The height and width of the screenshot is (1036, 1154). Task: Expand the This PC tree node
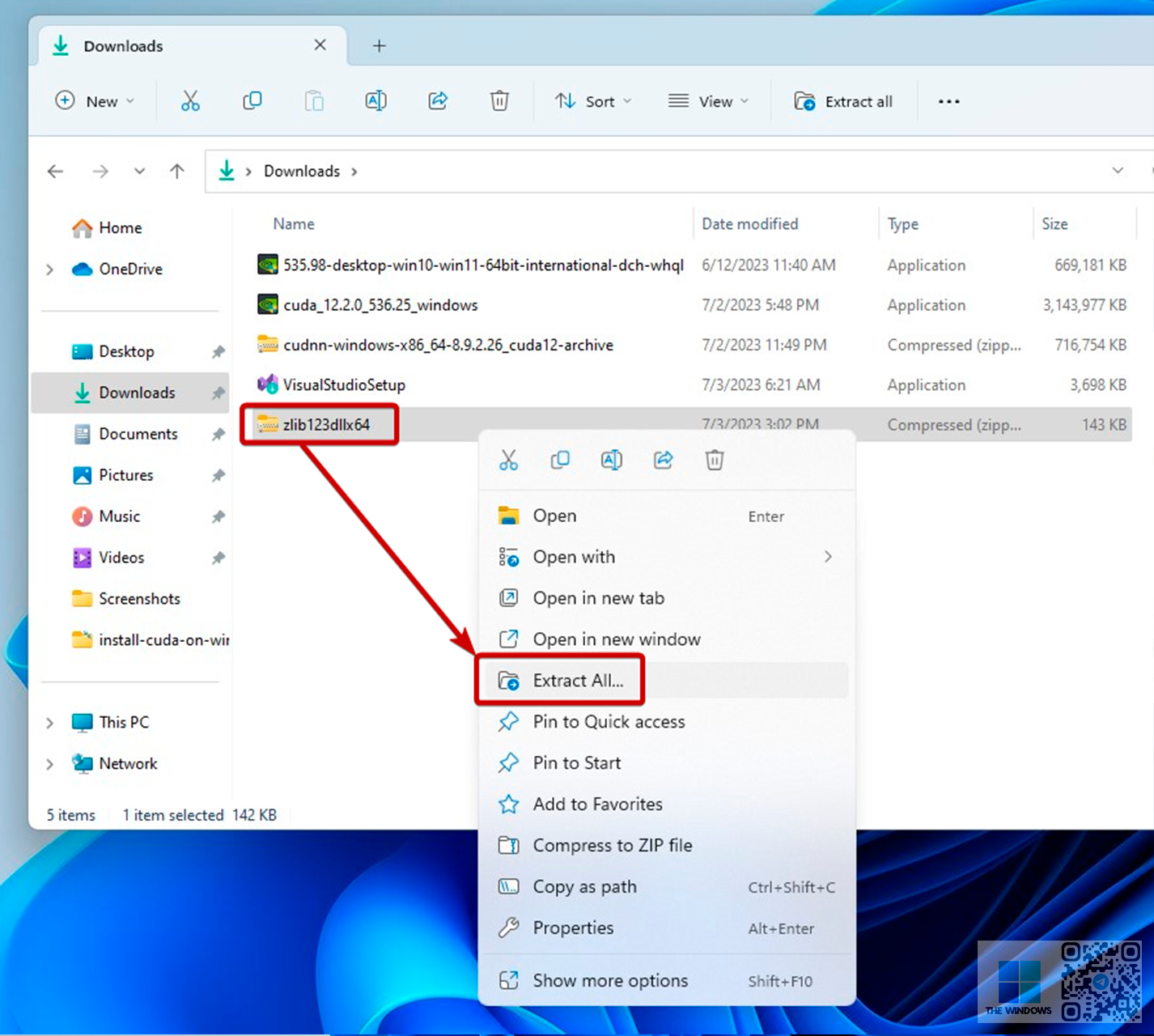click(50, 723)
